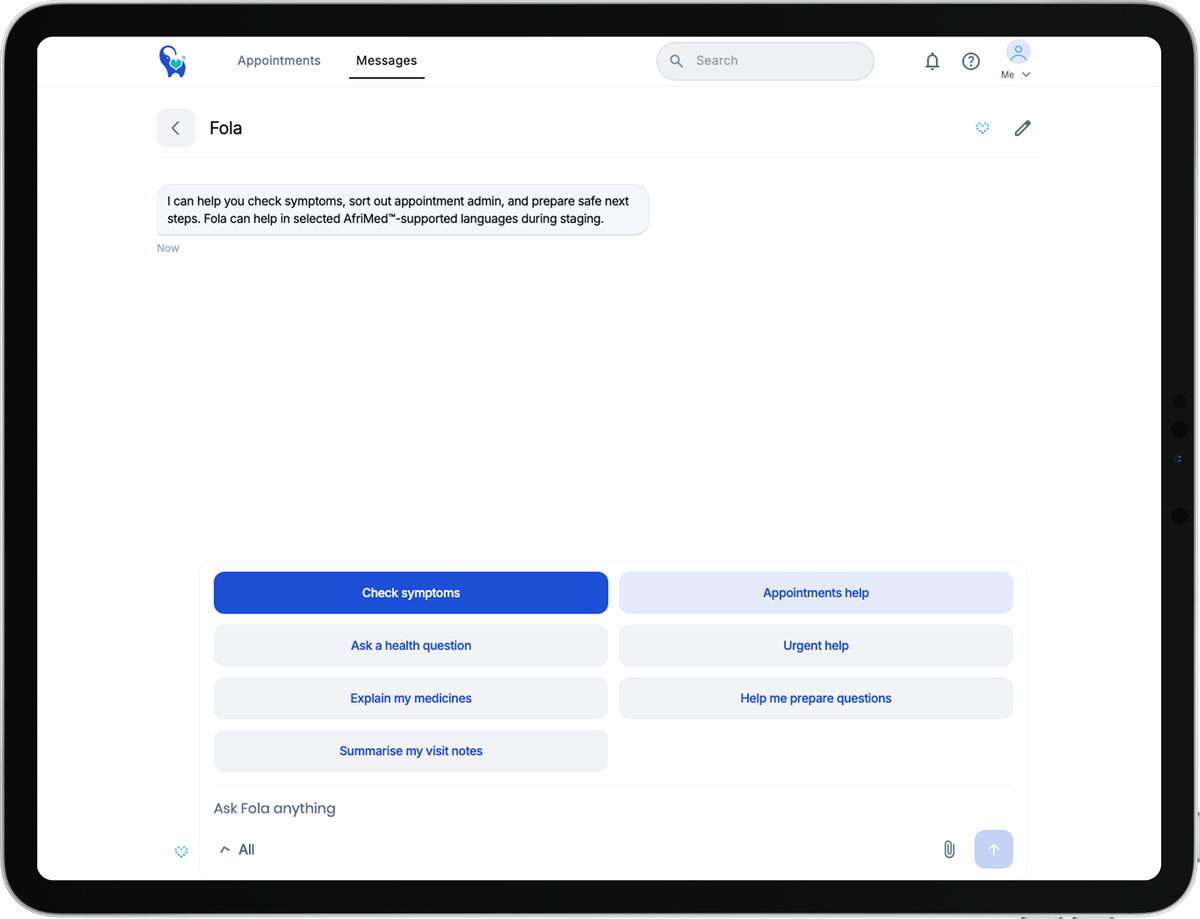Open the notifications bell
1200x919 pixels.
pos(932,61)
